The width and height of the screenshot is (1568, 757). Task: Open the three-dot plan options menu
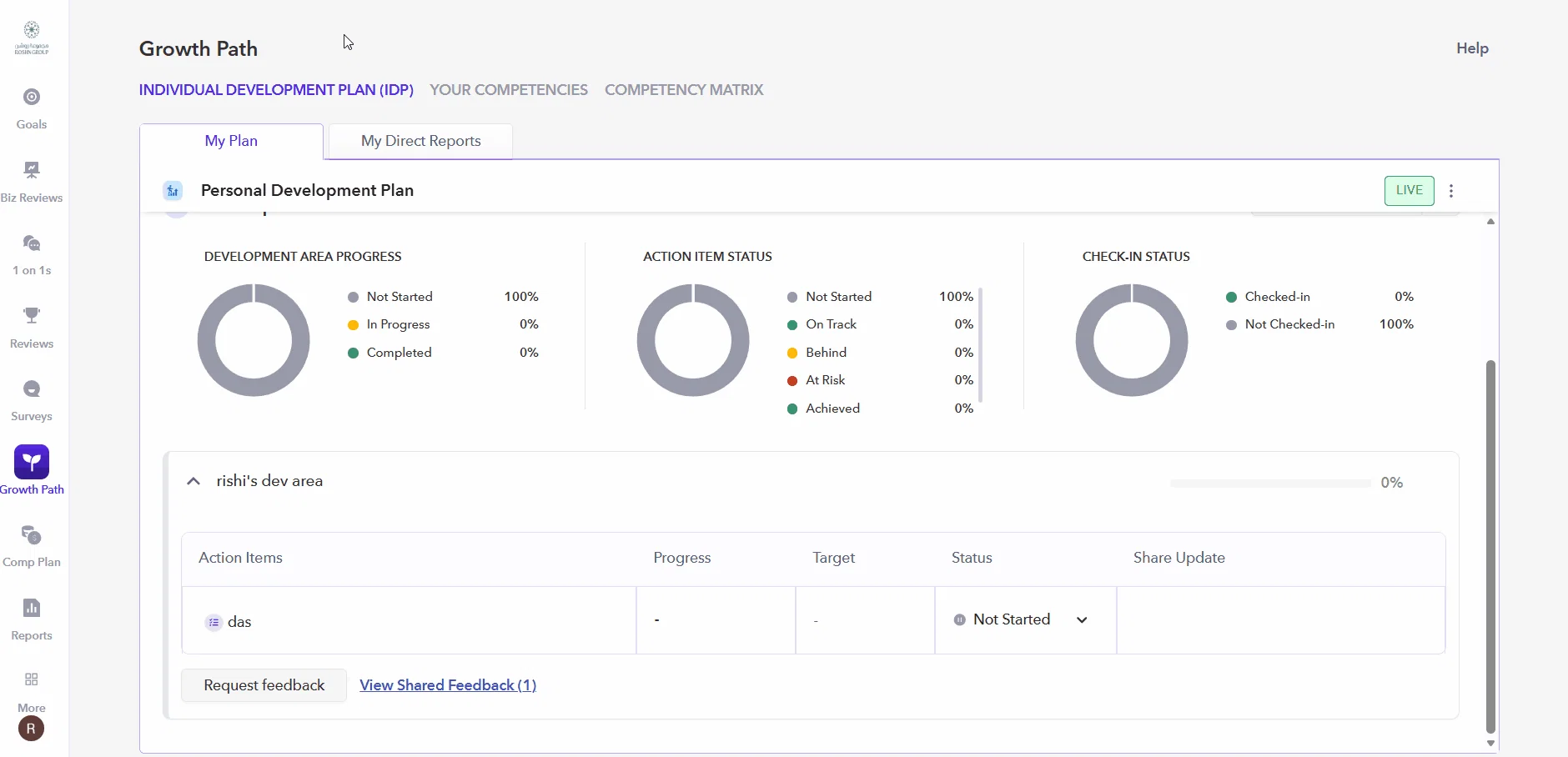[1451, 191]
